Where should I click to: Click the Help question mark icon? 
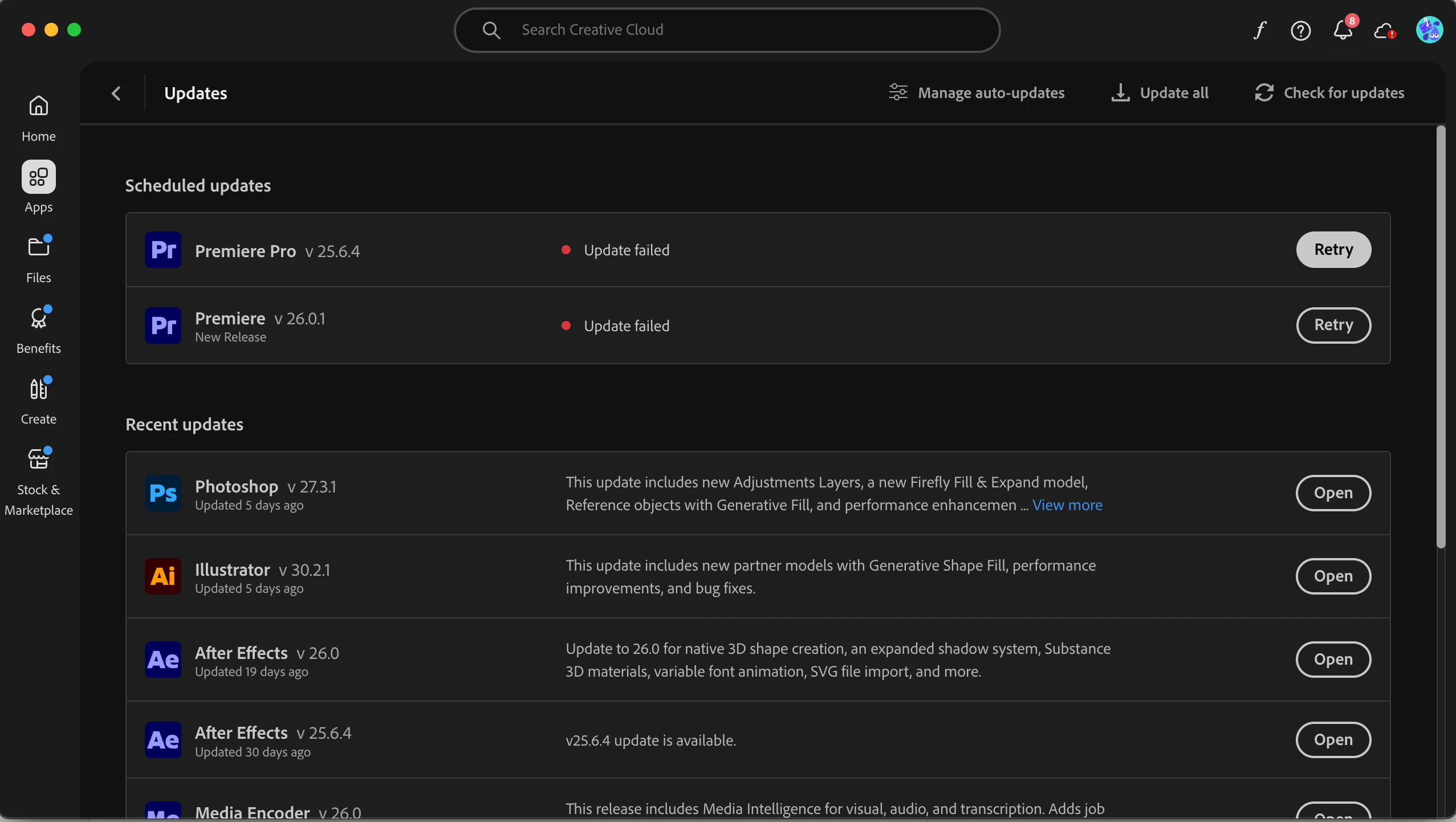(x=1300, y=30)
